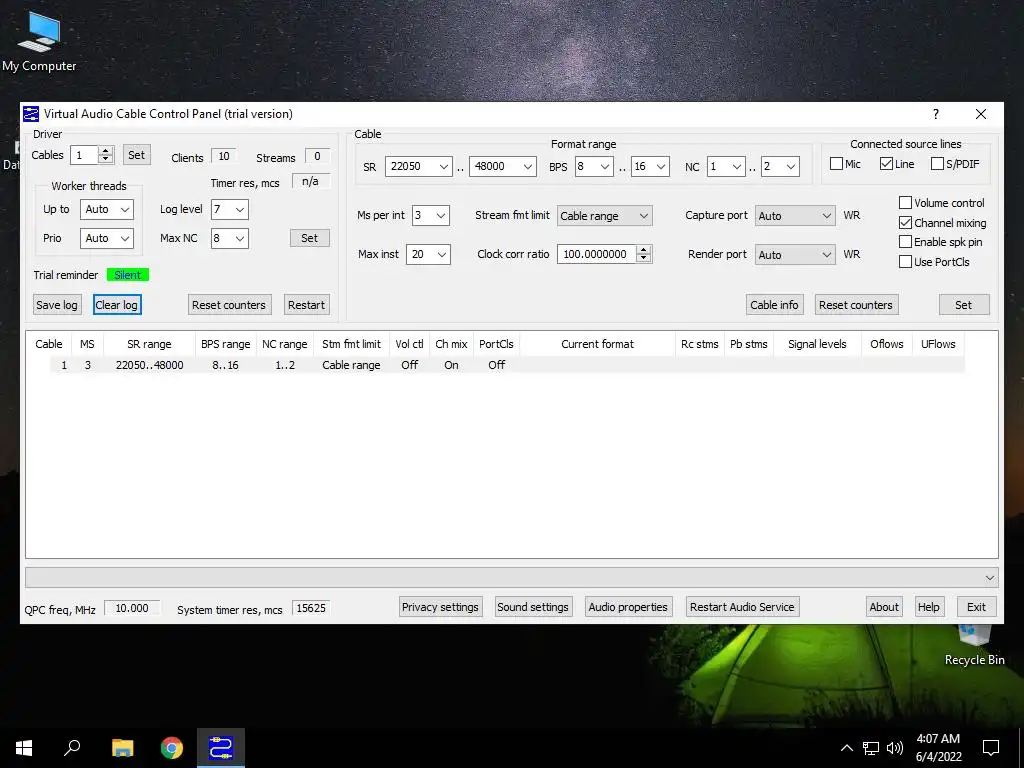Click the Exit button
This screenshot has width=1024, height=768.
977,607
